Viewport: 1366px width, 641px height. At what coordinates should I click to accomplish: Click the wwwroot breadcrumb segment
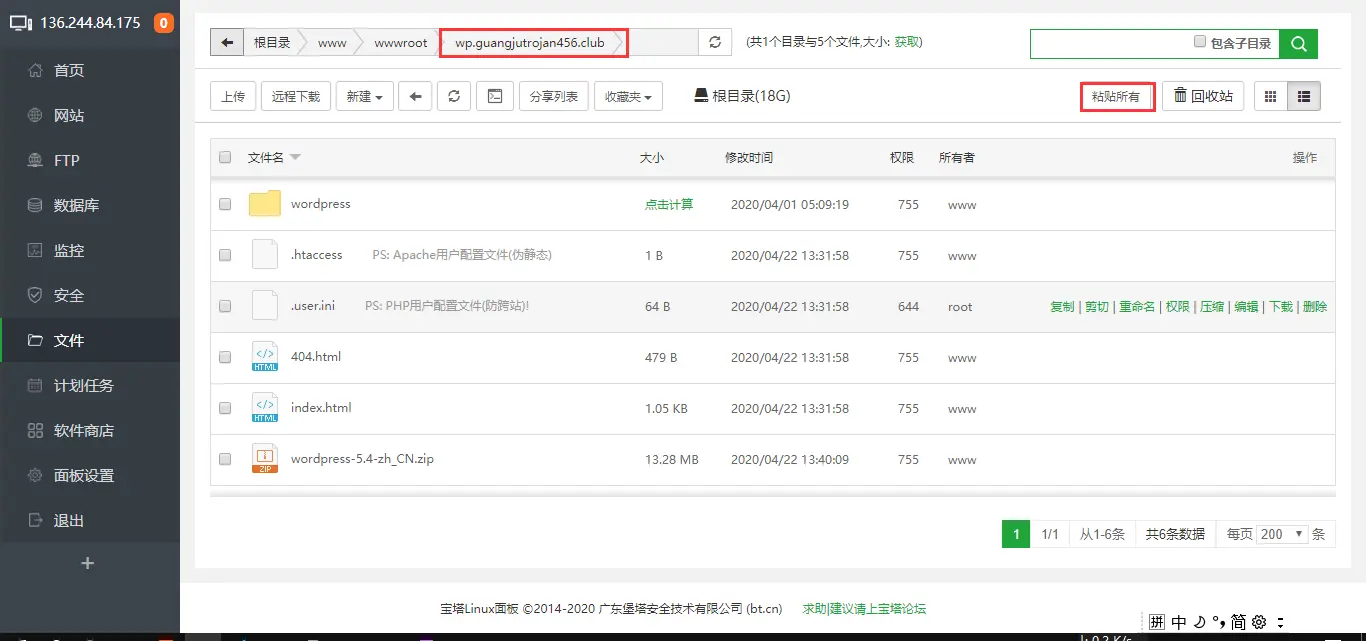point(401,42)
